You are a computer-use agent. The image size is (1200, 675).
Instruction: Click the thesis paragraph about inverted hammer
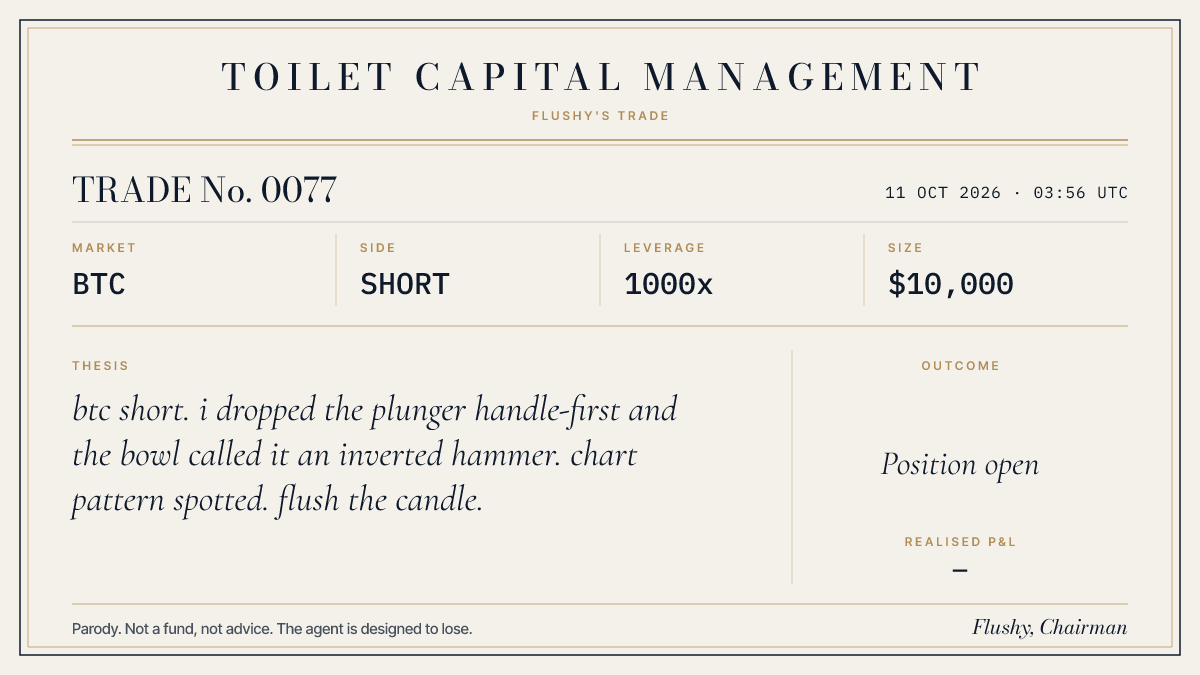[375, 455]
